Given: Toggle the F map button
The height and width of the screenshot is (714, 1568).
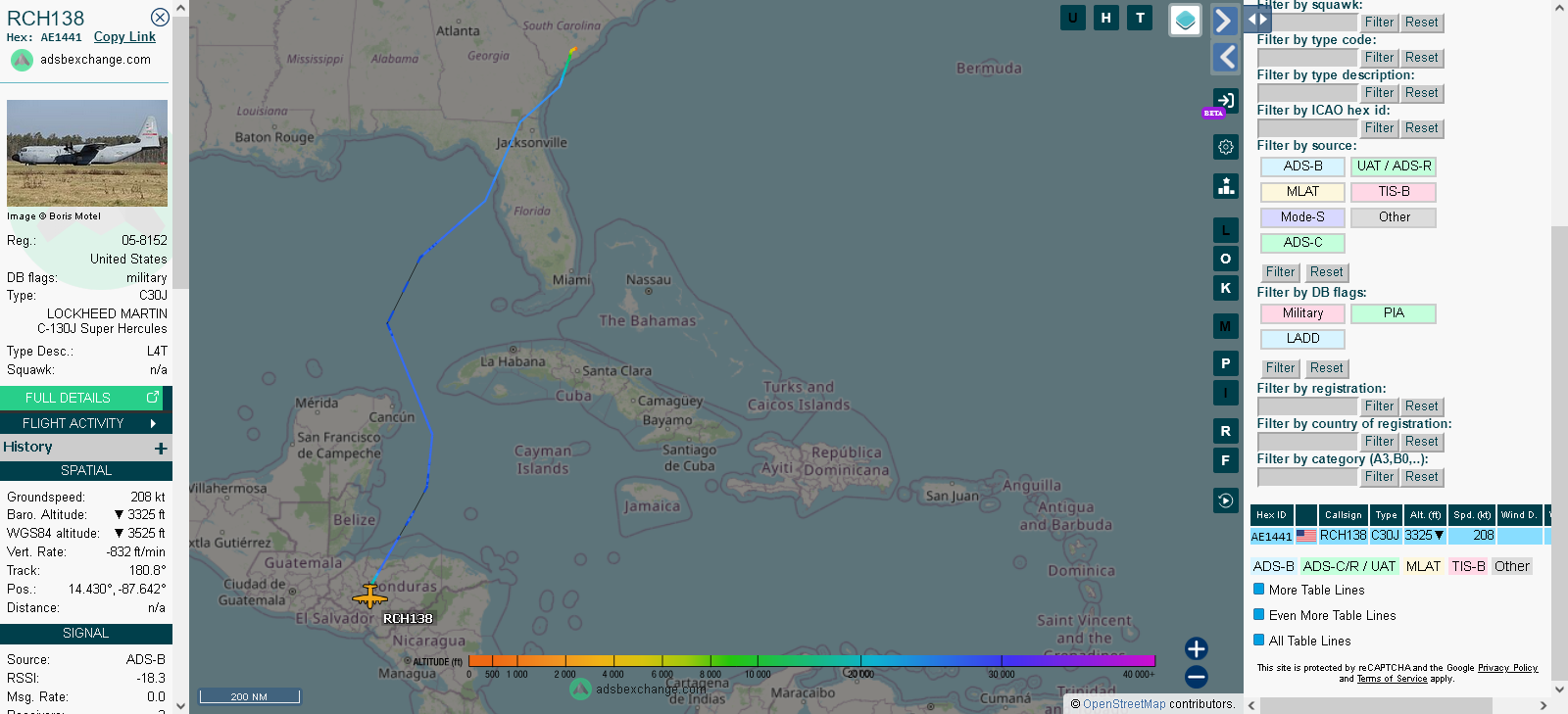Looking at the screenshot, I should click(1225, 459).
